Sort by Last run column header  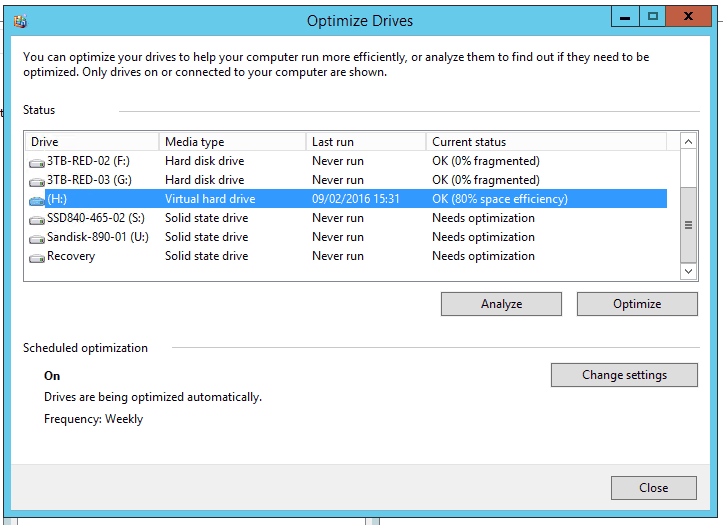coord(365,142)
